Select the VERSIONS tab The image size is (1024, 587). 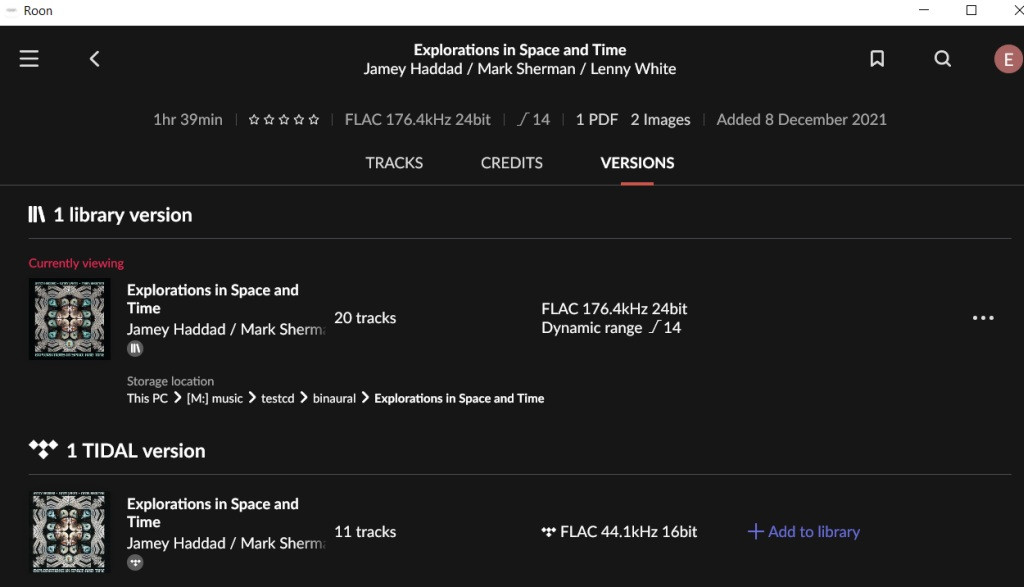pyautogui.click(x=637, y=163)
